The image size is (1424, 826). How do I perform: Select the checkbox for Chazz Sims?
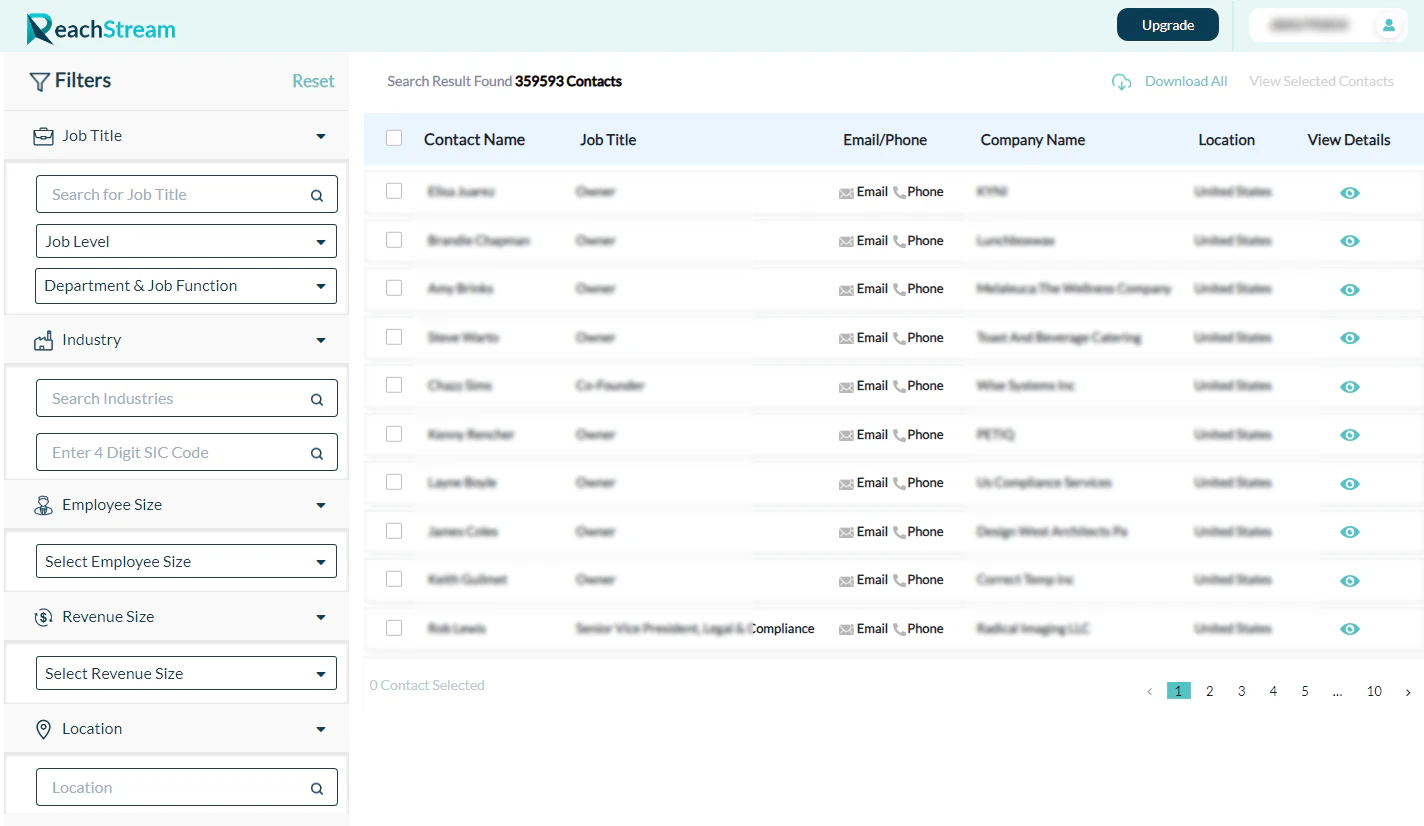(x=393, y=385)
